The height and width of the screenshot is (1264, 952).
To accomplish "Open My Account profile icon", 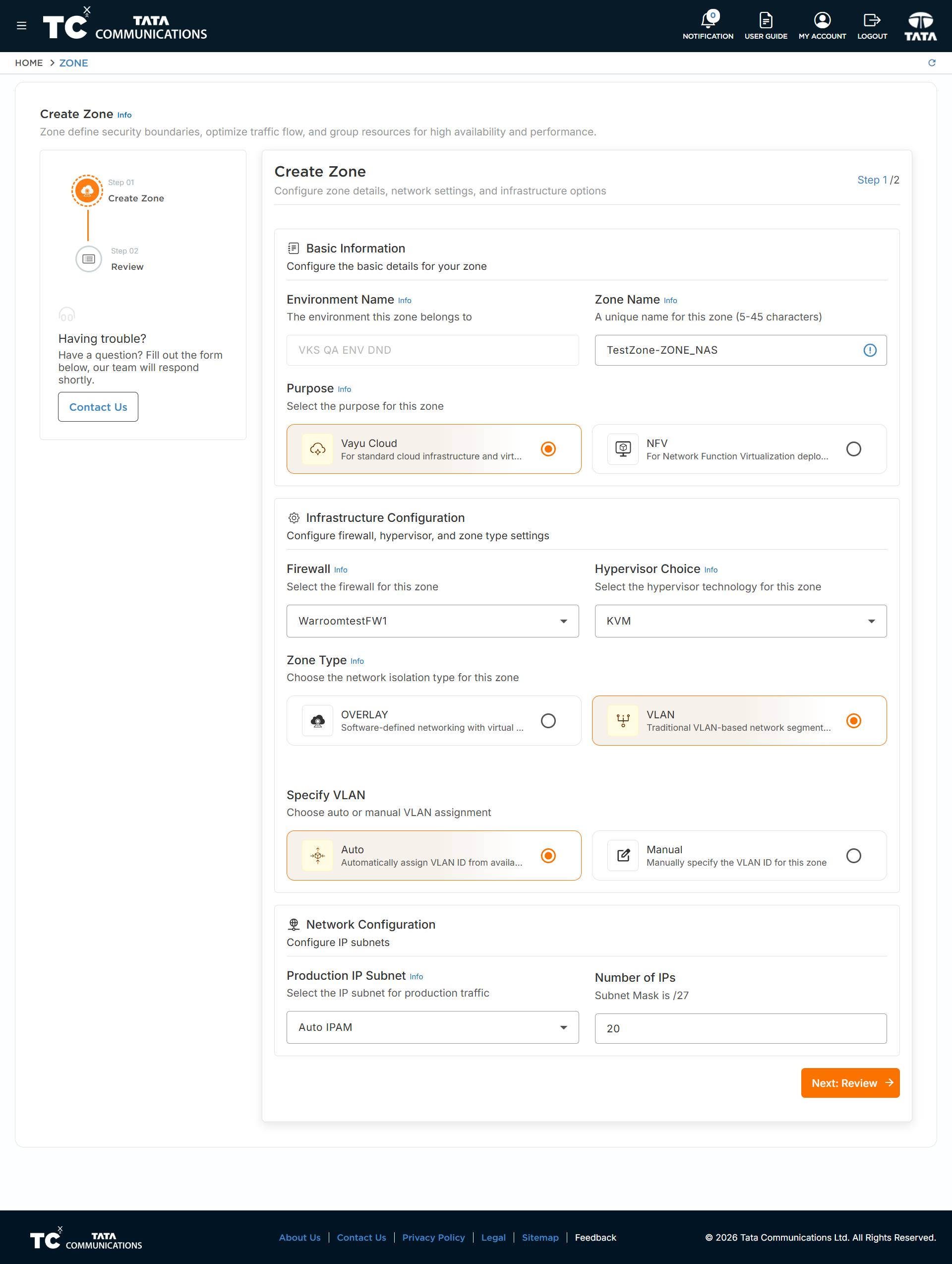I will [823, 20].
